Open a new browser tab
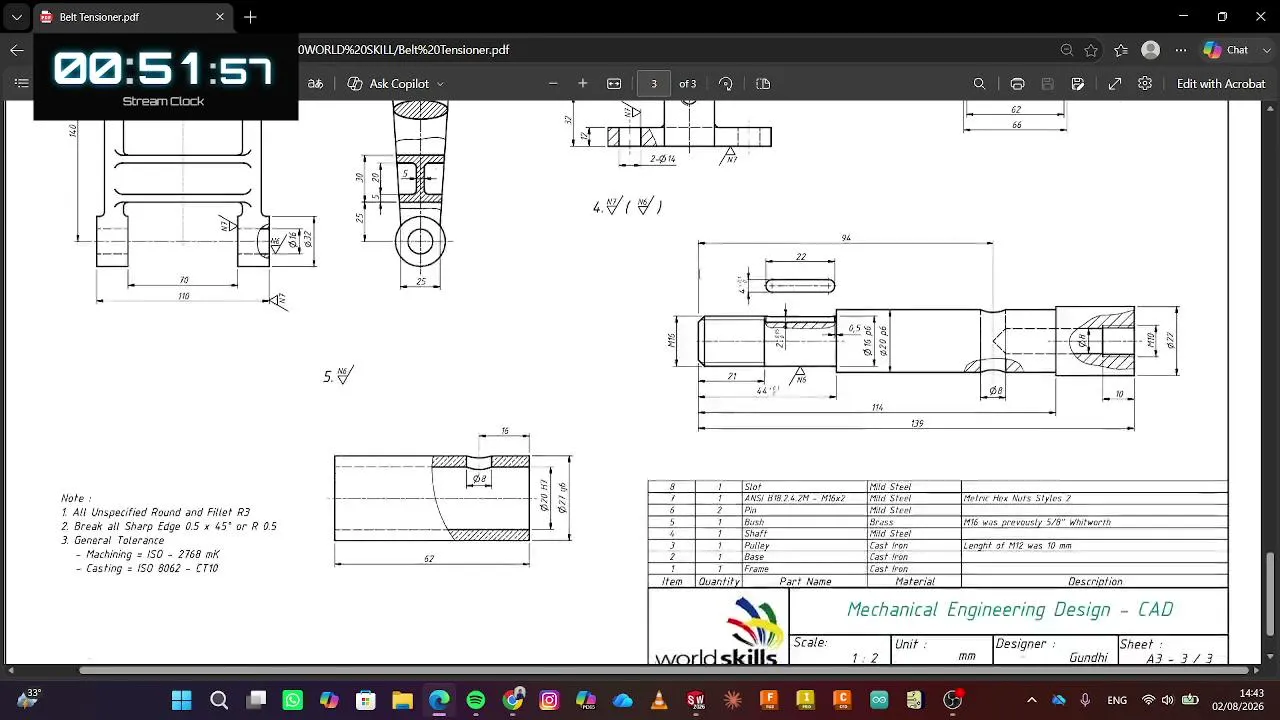This screenshot has height=720, width=1280. 250,17
